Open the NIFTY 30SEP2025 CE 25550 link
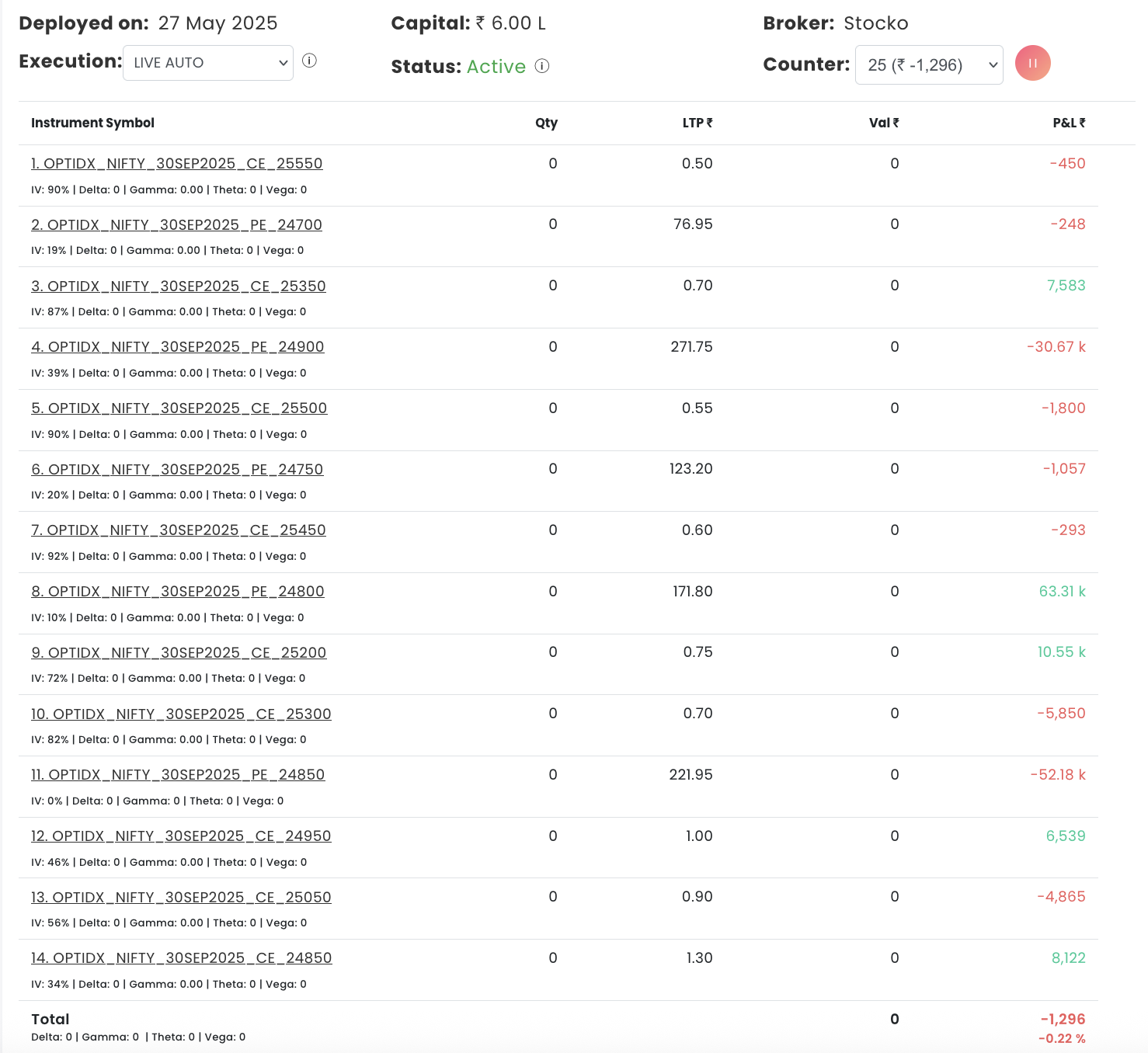1148x1053 pixels. click(x=176, y=164)
